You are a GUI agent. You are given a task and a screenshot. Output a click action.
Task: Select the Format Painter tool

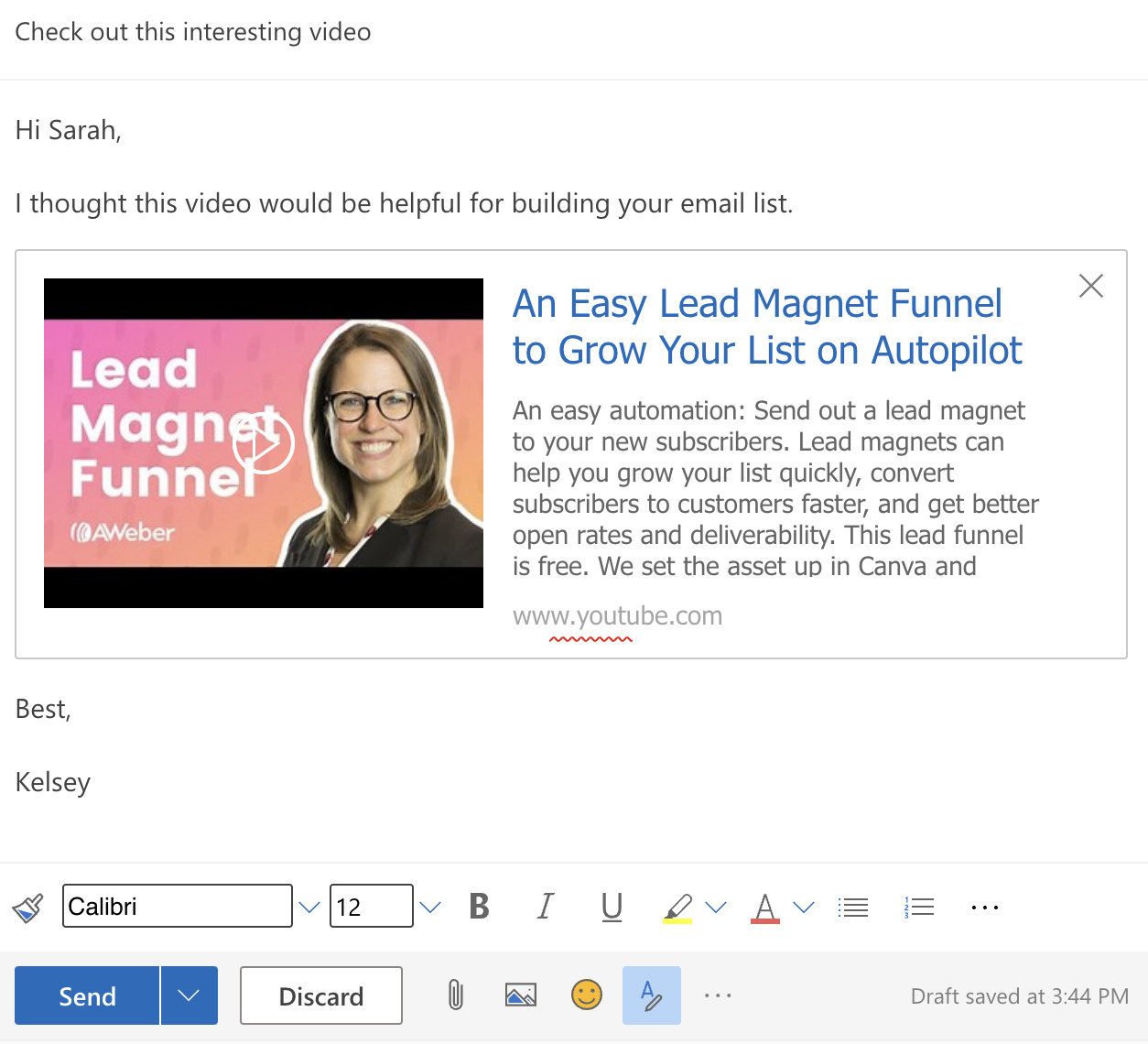click(x=27, y=907)
